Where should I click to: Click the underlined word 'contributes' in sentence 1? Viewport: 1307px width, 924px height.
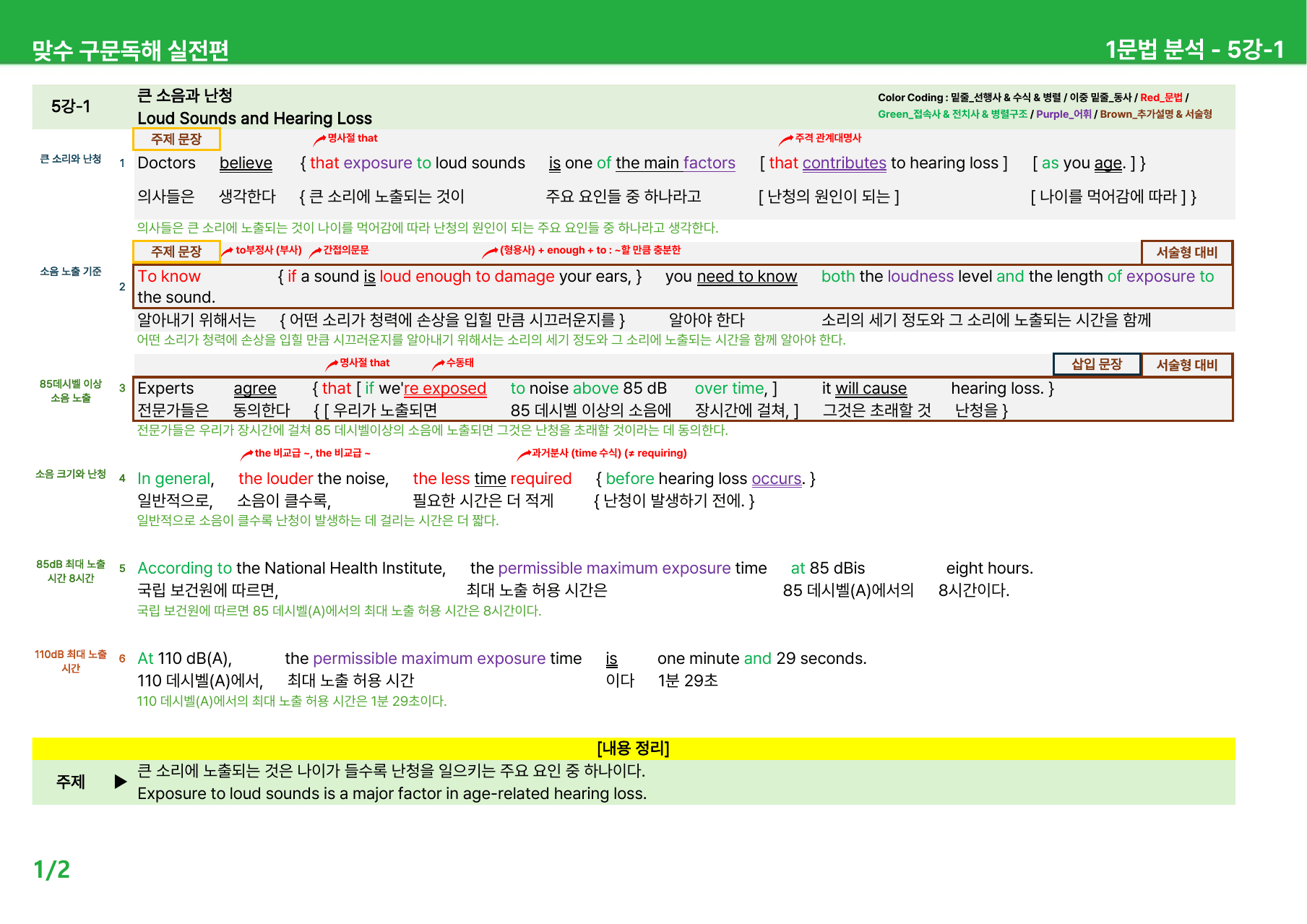point(844,163)
